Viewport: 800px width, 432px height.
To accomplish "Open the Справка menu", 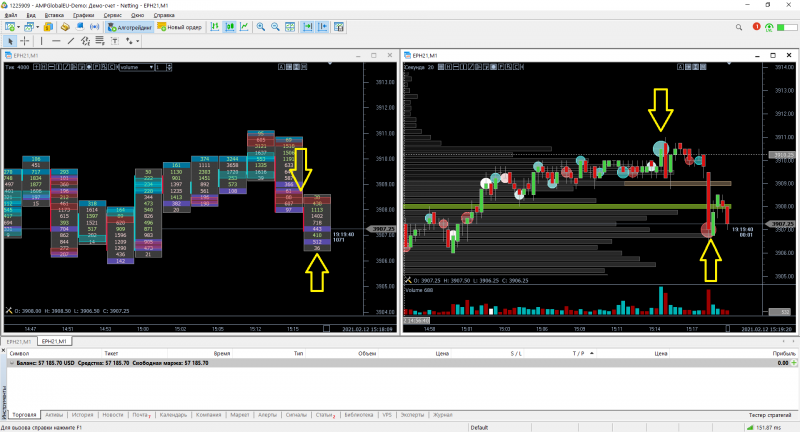I will [164, 15].
